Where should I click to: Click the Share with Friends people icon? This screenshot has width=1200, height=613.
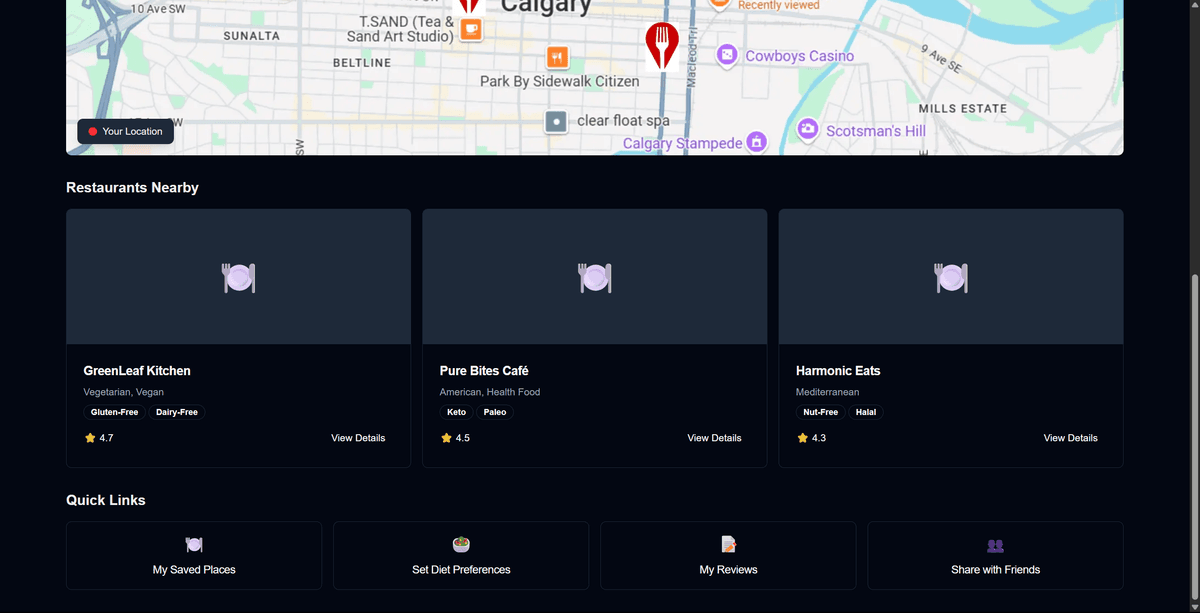tap(994, 544)
